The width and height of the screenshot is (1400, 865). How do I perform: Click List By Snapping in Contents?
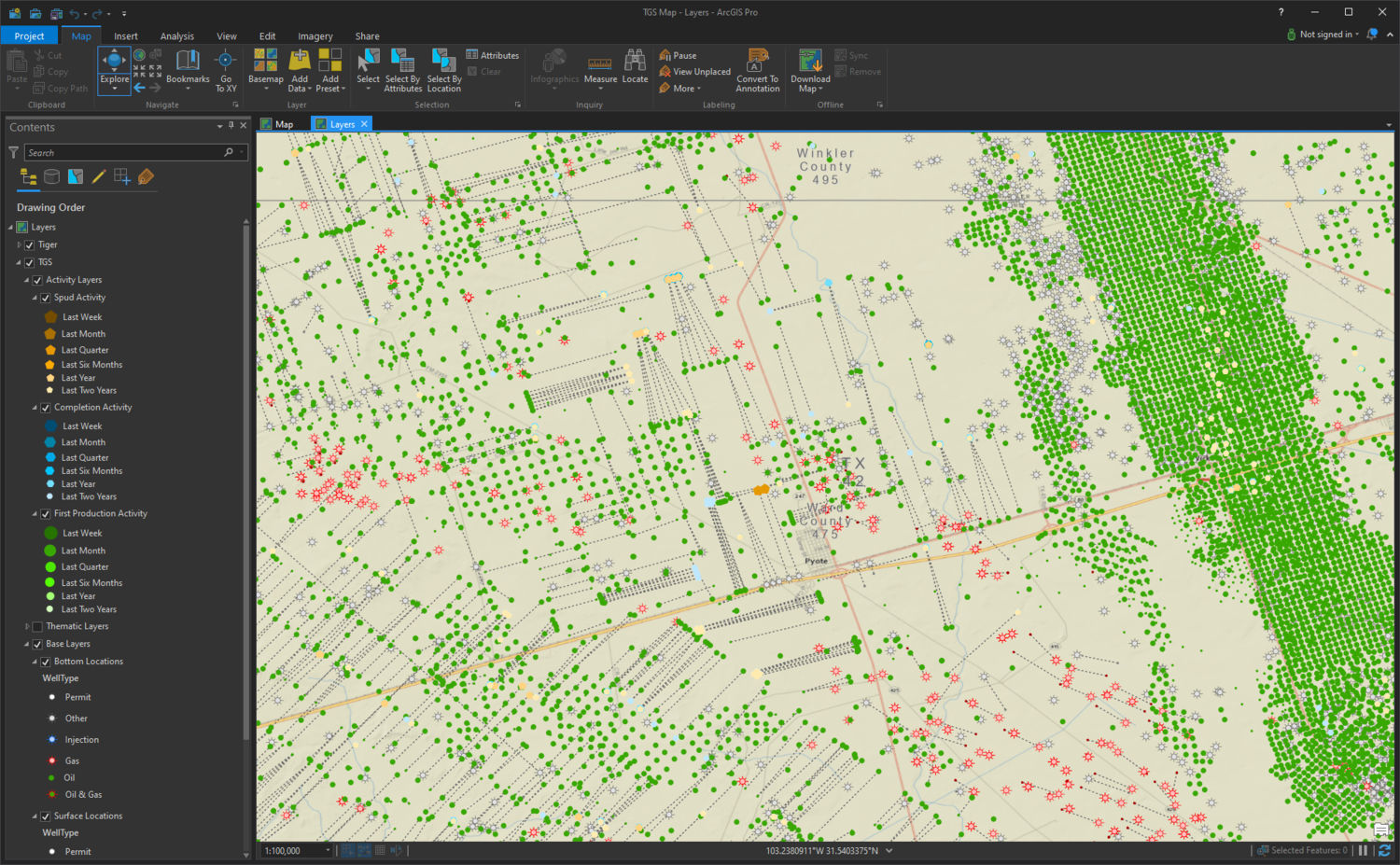point(122,176)
